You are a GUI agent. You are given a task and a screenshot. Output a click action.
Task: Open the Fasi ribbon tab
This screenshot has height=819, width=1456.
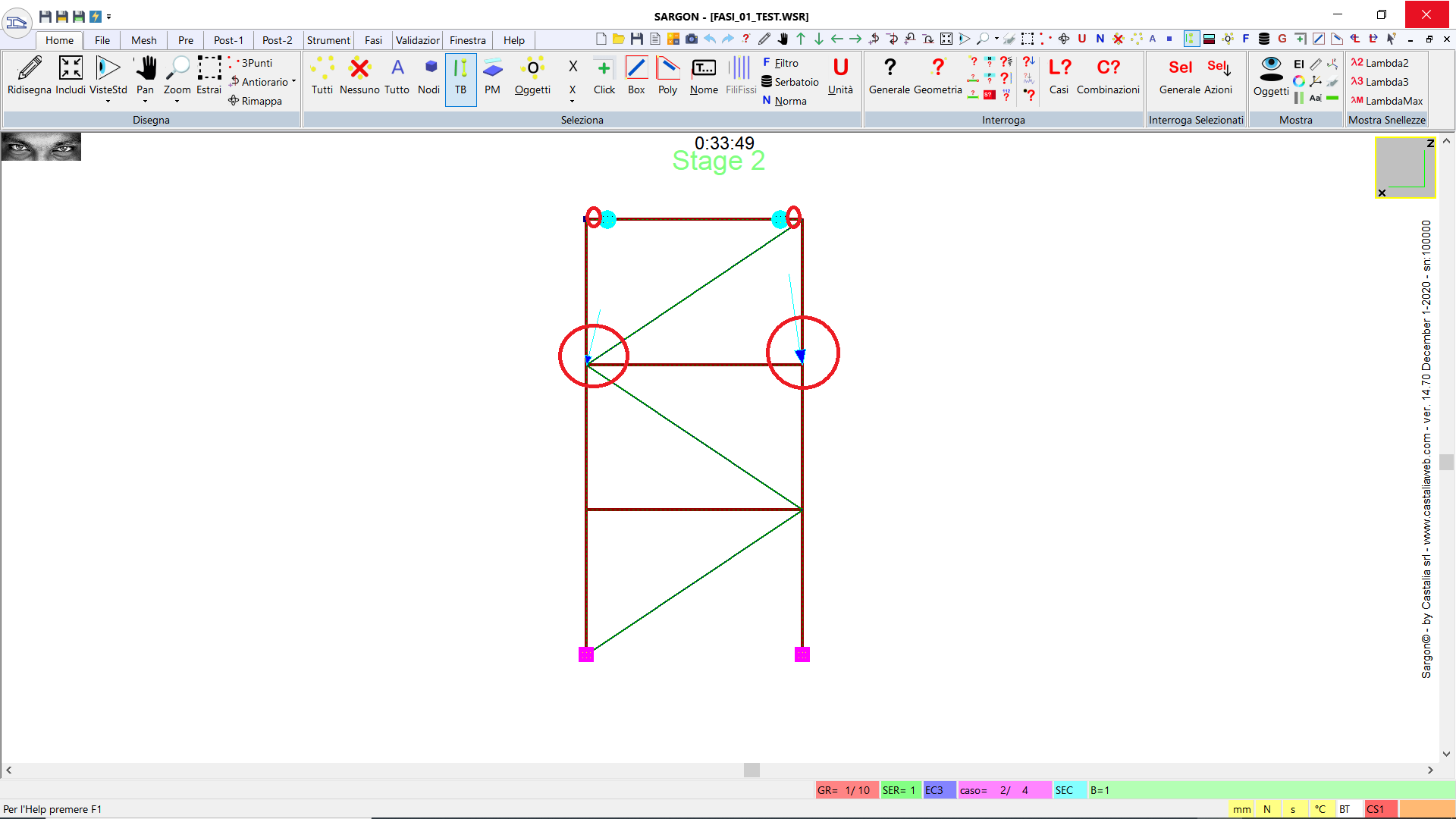[373, 40]
